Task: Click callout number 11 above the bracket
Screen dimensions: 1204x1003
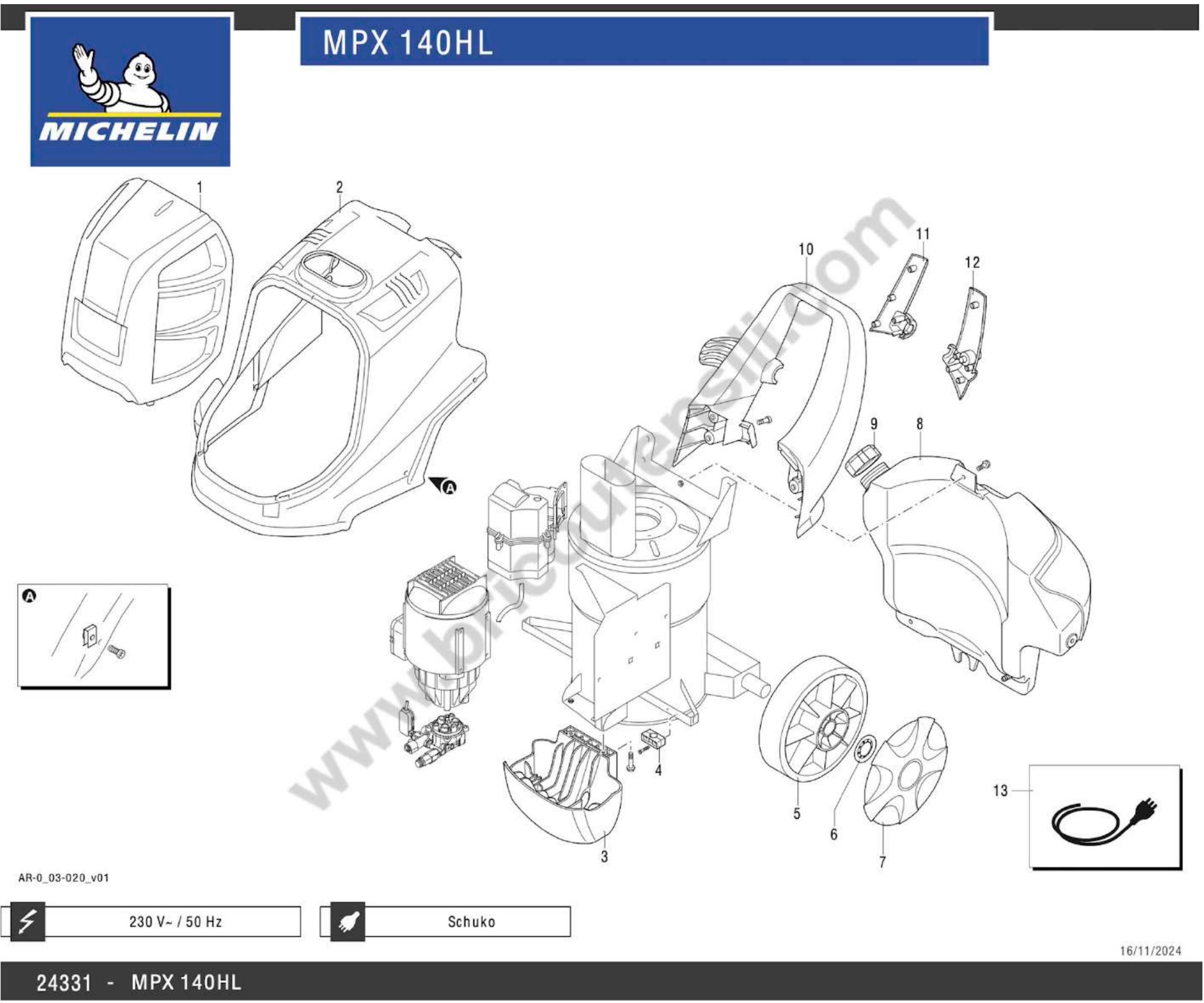Action: tap(922, 234)
